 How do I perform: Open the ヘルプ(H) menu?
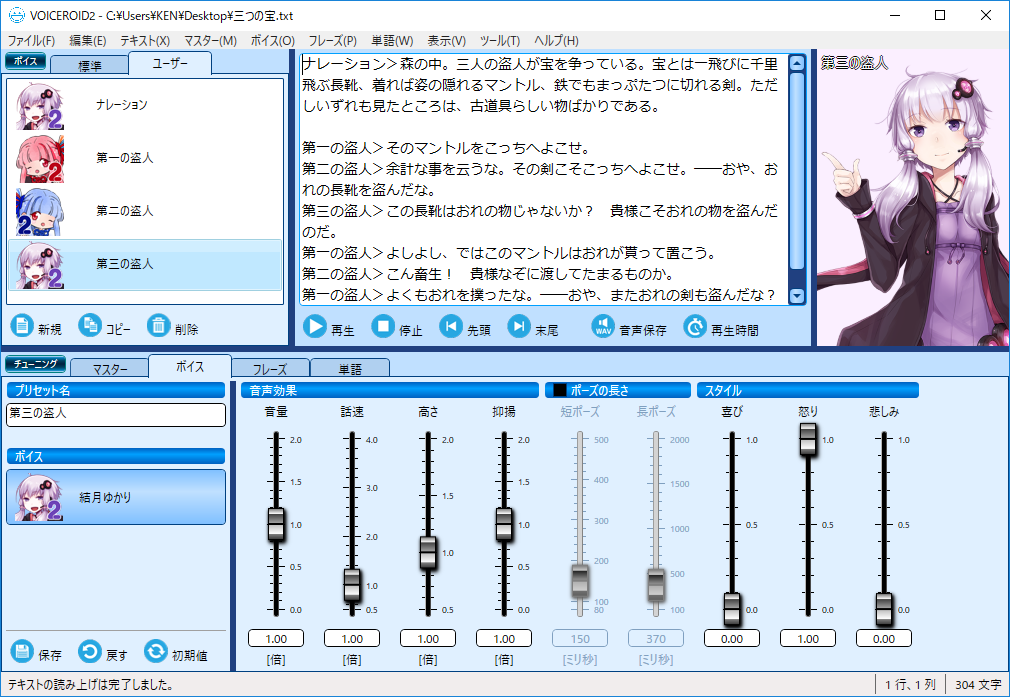[556, 41]
